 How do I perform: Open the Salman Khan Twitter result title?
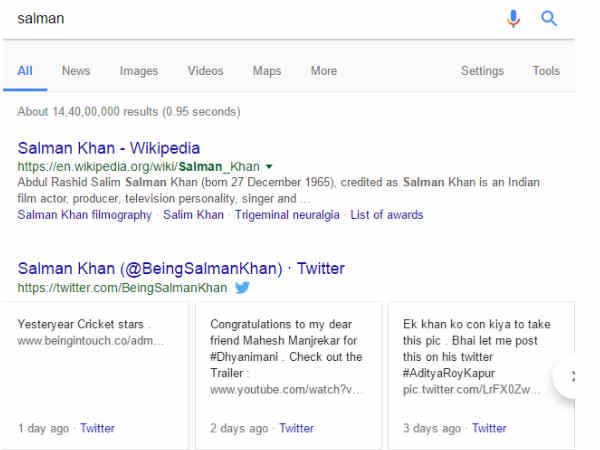pos(181,269)
